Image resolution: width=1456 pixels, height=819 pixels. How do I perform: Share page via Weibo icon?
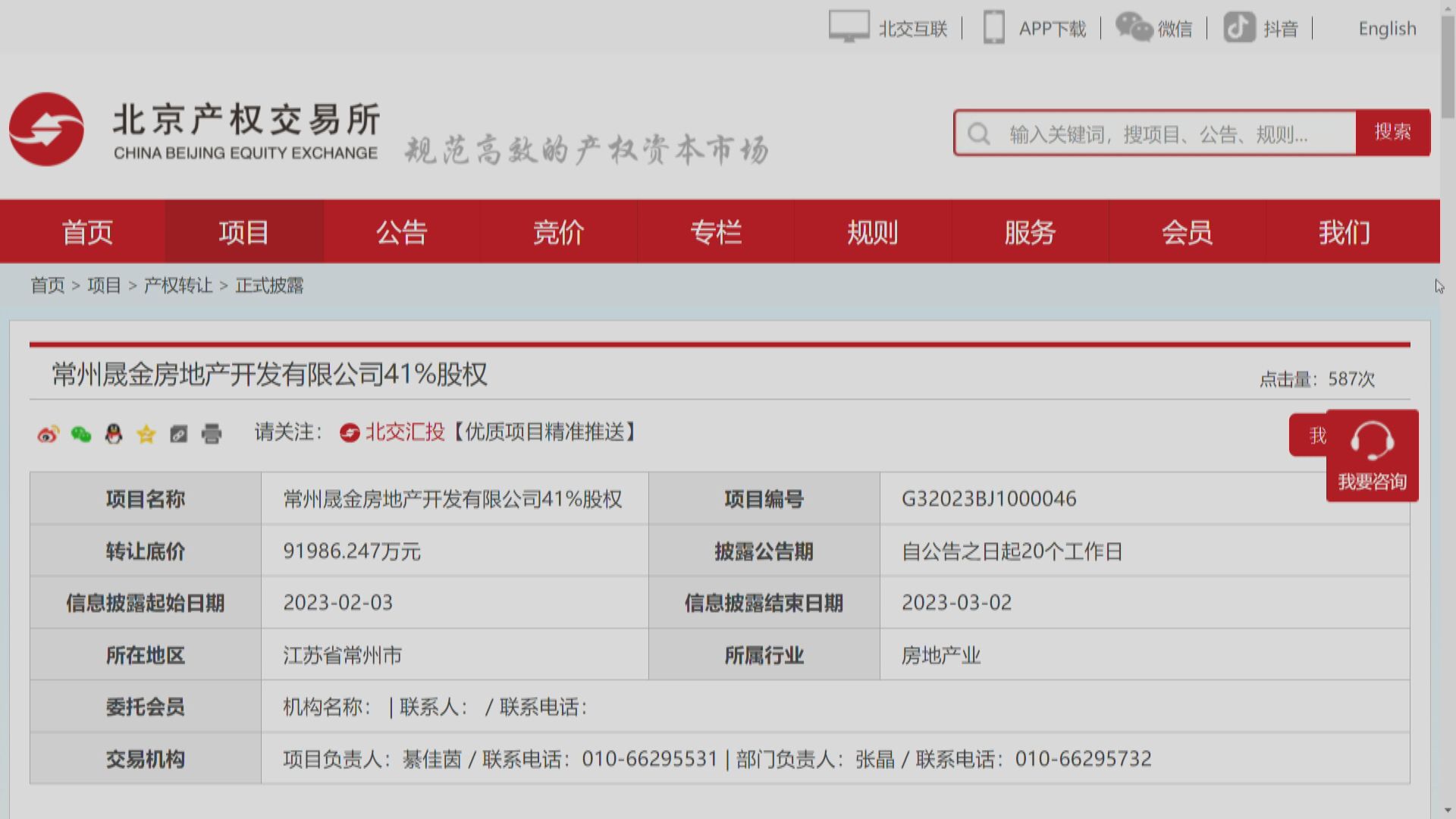click(x=48, y=434)
